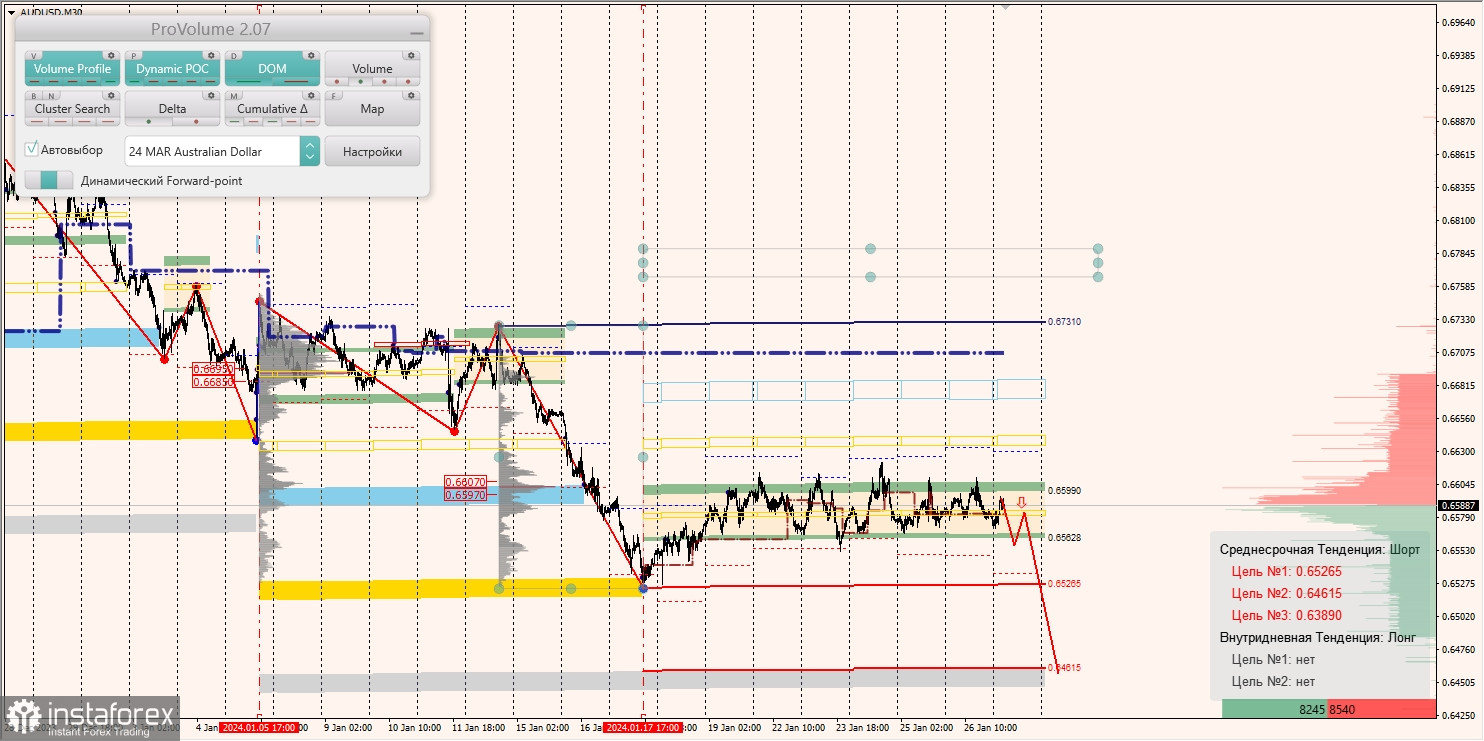1484x741 pixels.
Task: Toggle last red-dot segment under Volume
Action: click(408, 81)
